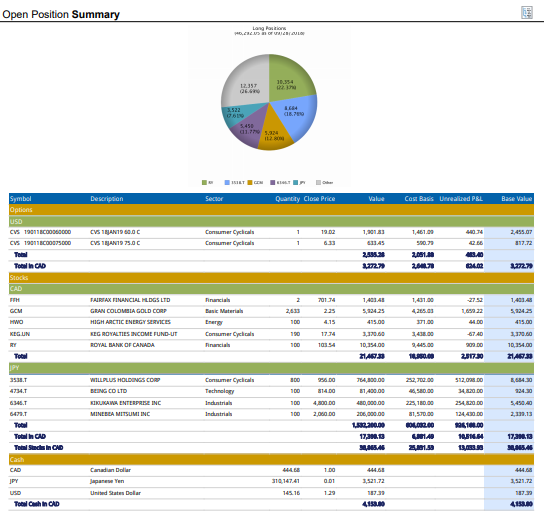544x512 pixels.
Task: Click the 701.74 close price value
Action: [326, 300]
